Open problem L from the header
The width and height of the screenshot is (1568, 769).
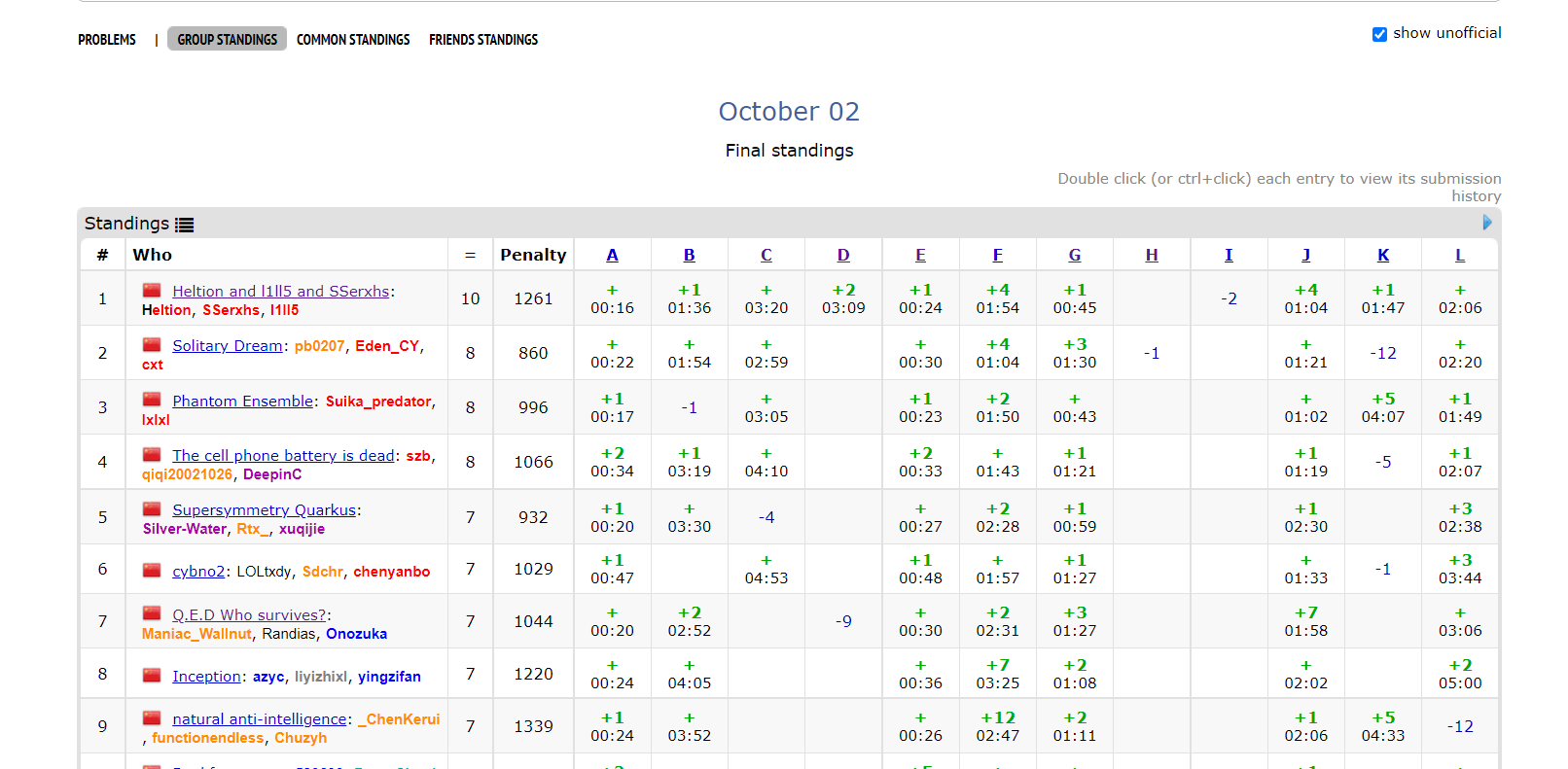point(1459,255)
